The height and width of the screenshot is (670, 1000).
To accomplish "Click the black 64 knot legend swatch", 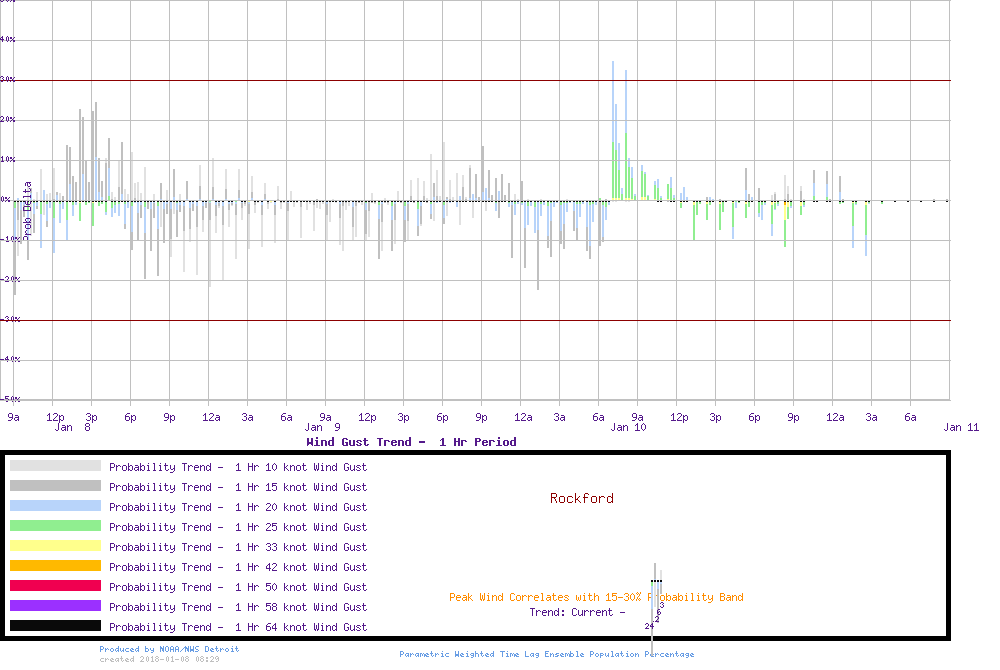I will pos(55,626).
